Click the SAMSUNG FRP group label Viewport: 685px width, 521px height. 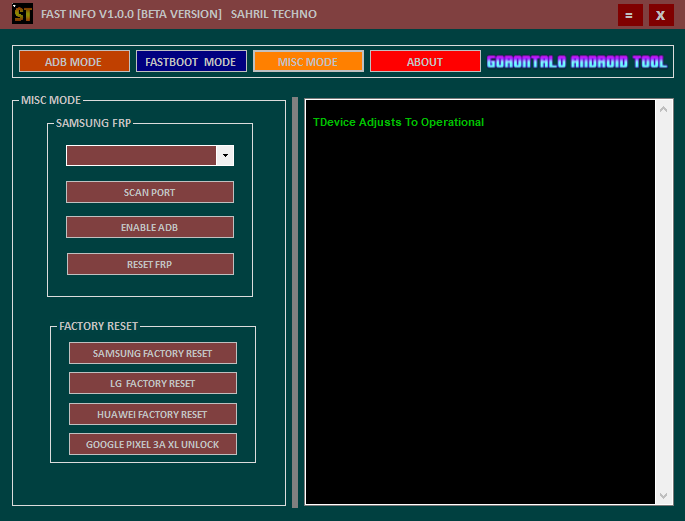pyautogui.click(x=93, y=123)
